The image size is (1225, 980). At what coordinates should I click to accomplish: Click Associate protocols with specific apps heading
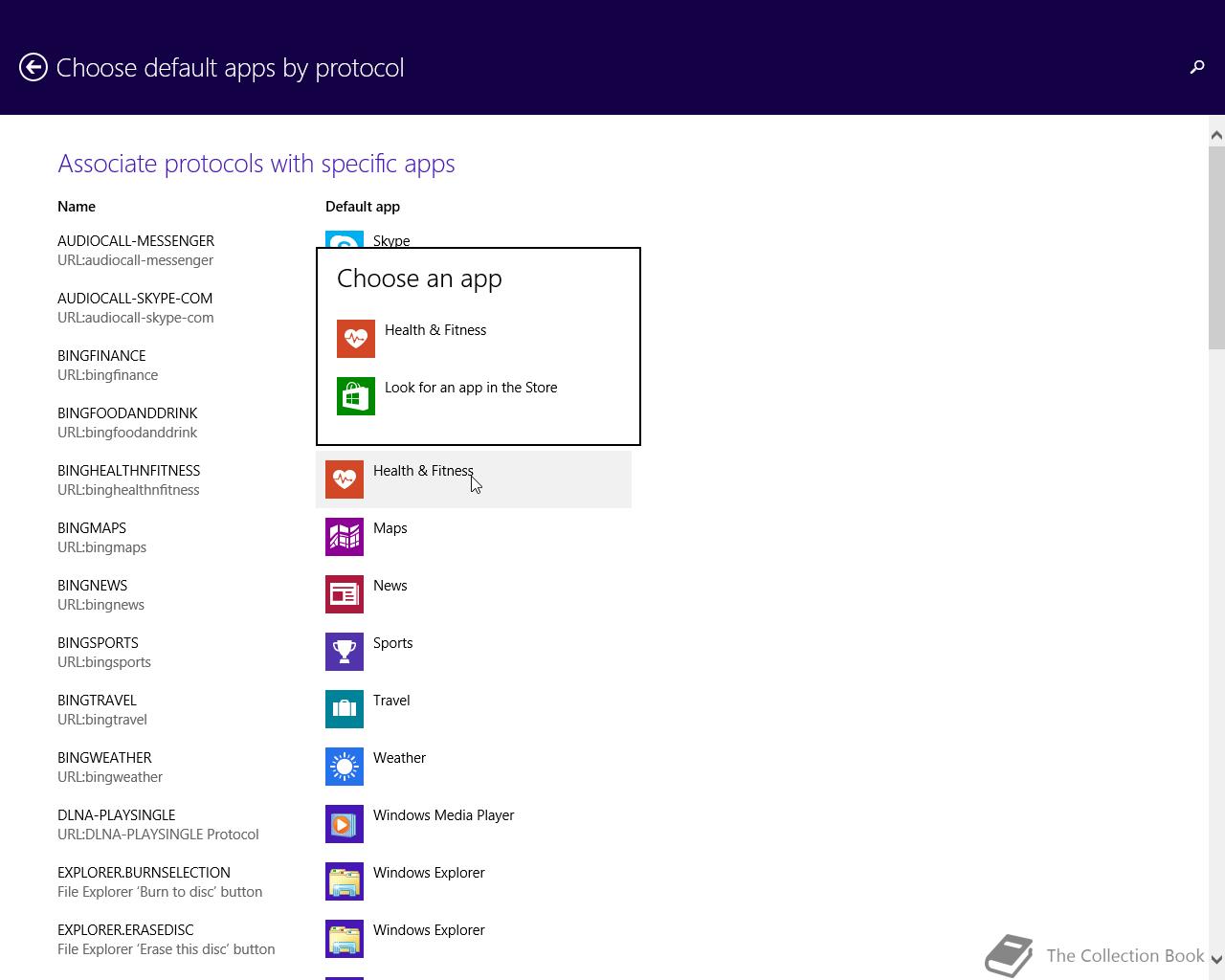[x=256, y=164]
